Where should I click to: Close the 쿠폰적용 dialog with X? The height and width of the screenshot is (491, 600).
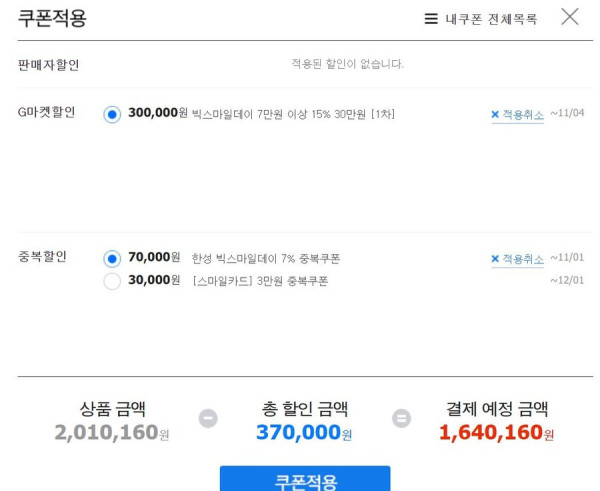[570, 17]
